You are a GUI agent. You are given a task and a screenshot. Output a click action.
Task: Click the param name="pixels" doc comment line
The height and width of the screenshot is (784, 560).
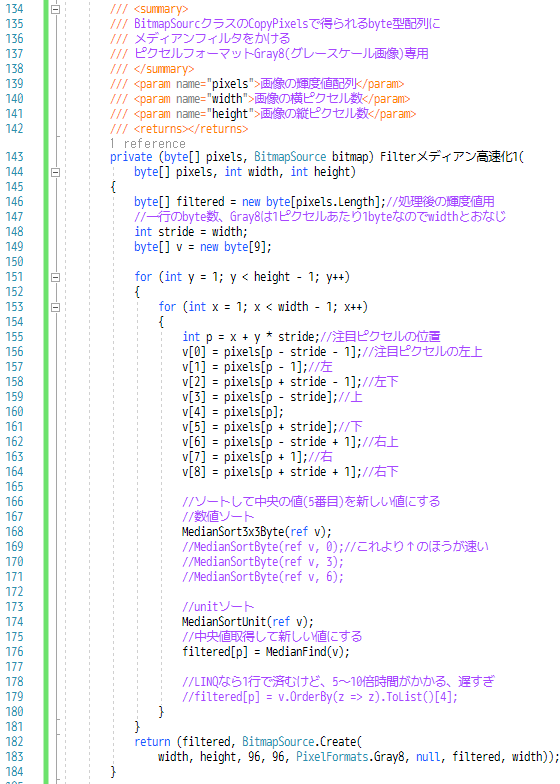(x=257, y=84)
